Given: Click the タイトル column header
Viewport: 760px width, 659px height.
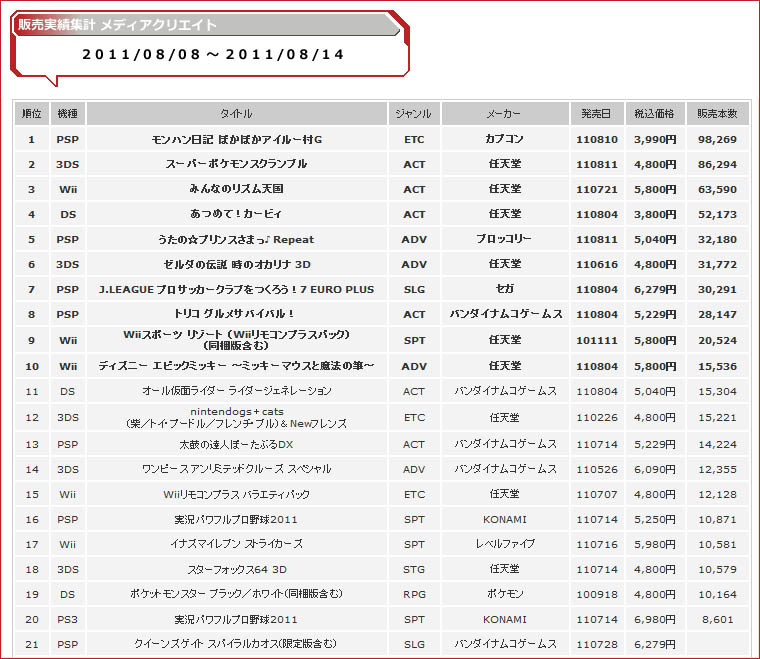Looking at the screenshot, I should click(237, 114).
